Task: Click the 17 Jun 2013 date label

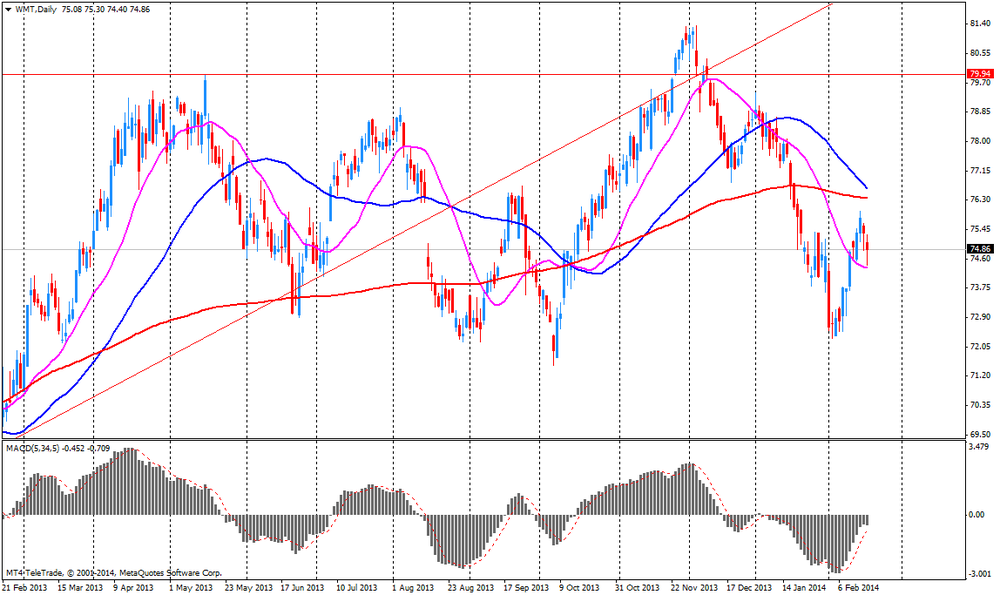Action: pos(302,587)
